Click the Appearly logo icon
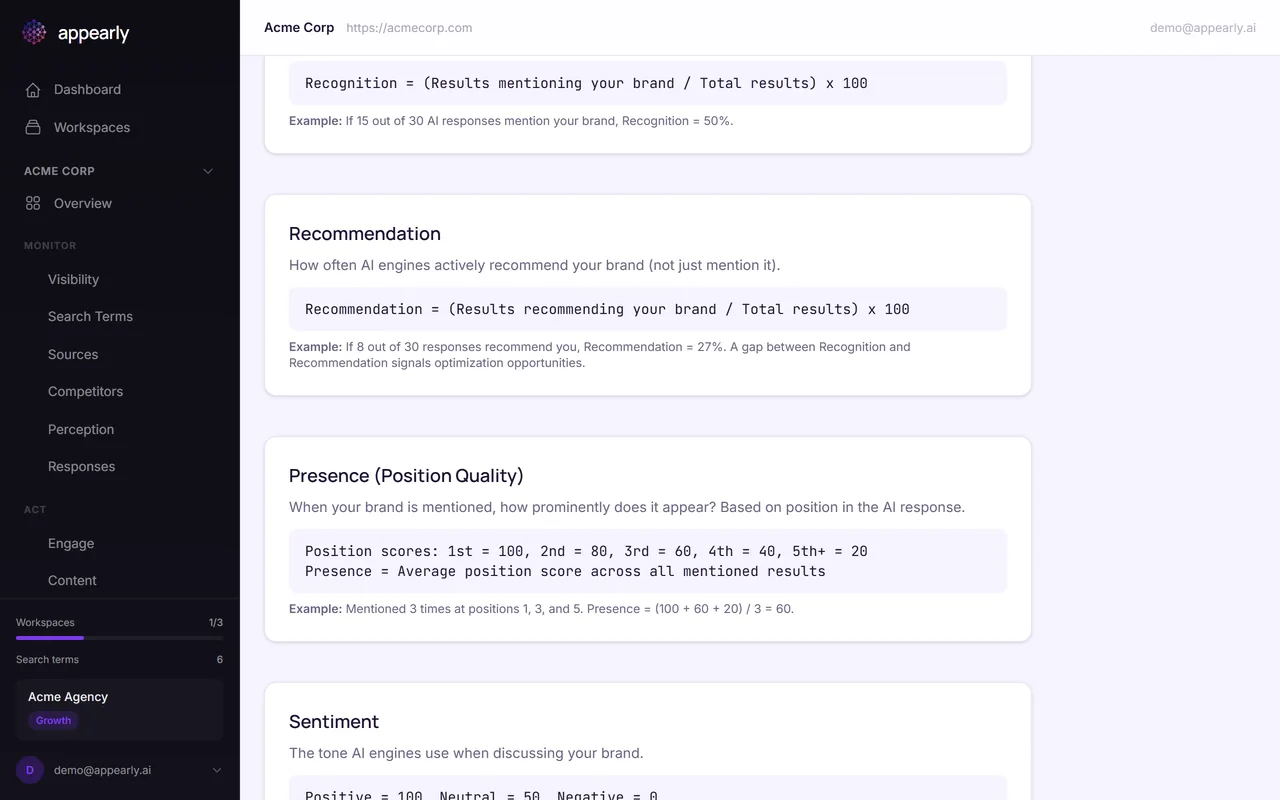1280x800 pixels. tap(34, 33)
